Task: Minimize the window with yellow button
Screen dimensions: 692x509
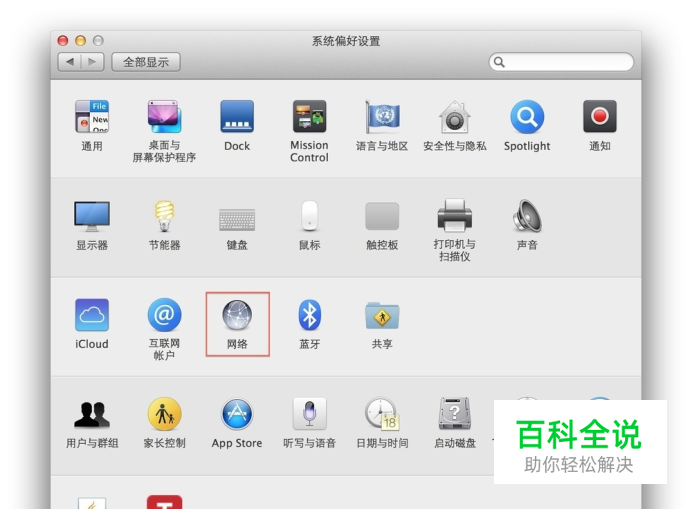Action: point(80,41)
